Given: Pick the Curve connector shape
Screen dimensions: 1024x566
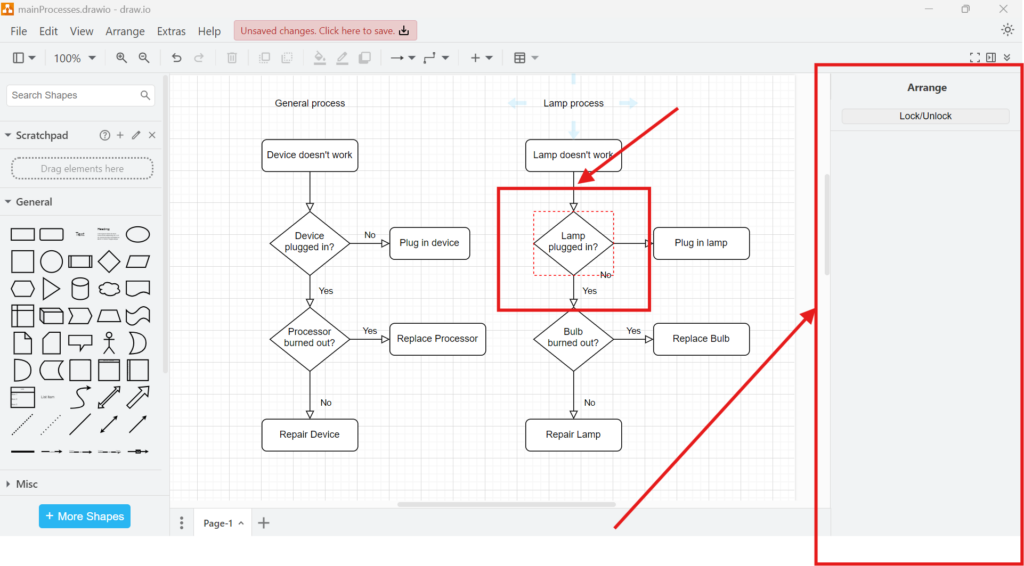Looking at the screenshot, I should pyautogui.click(x=80, y=397).
